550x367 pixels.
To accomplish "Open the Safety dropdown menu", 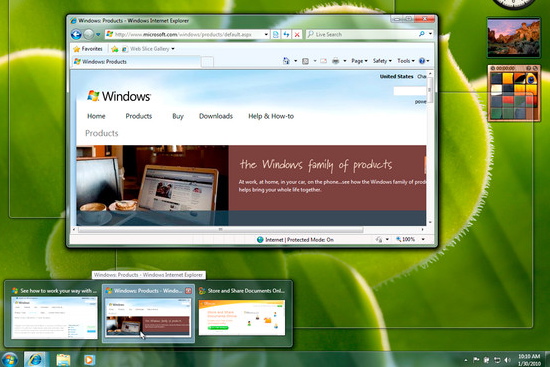I will click(x=382, y=61).
